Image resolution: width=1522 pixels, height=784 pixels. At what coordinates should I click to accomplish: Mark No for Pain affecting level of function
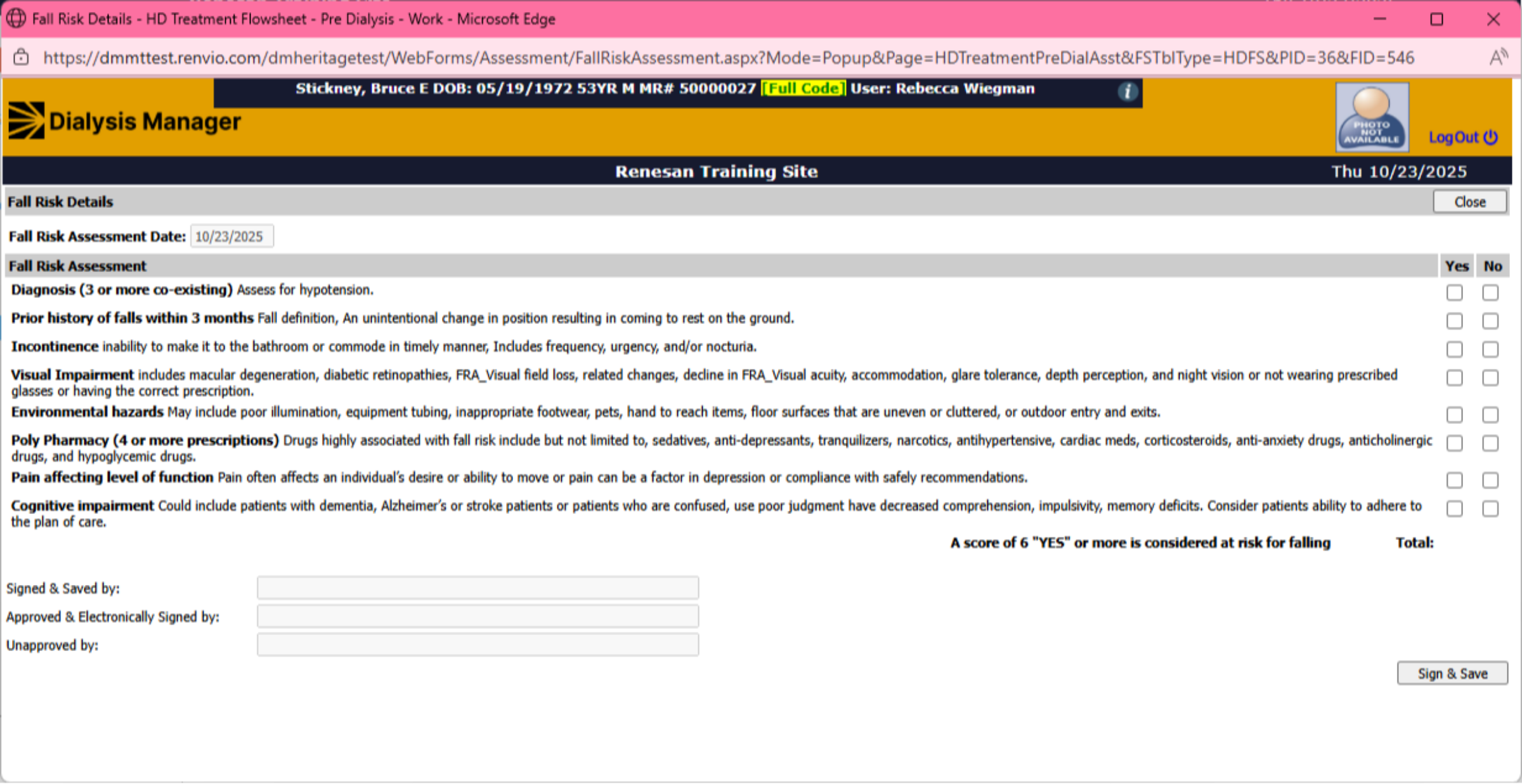tap(1490, 480)
